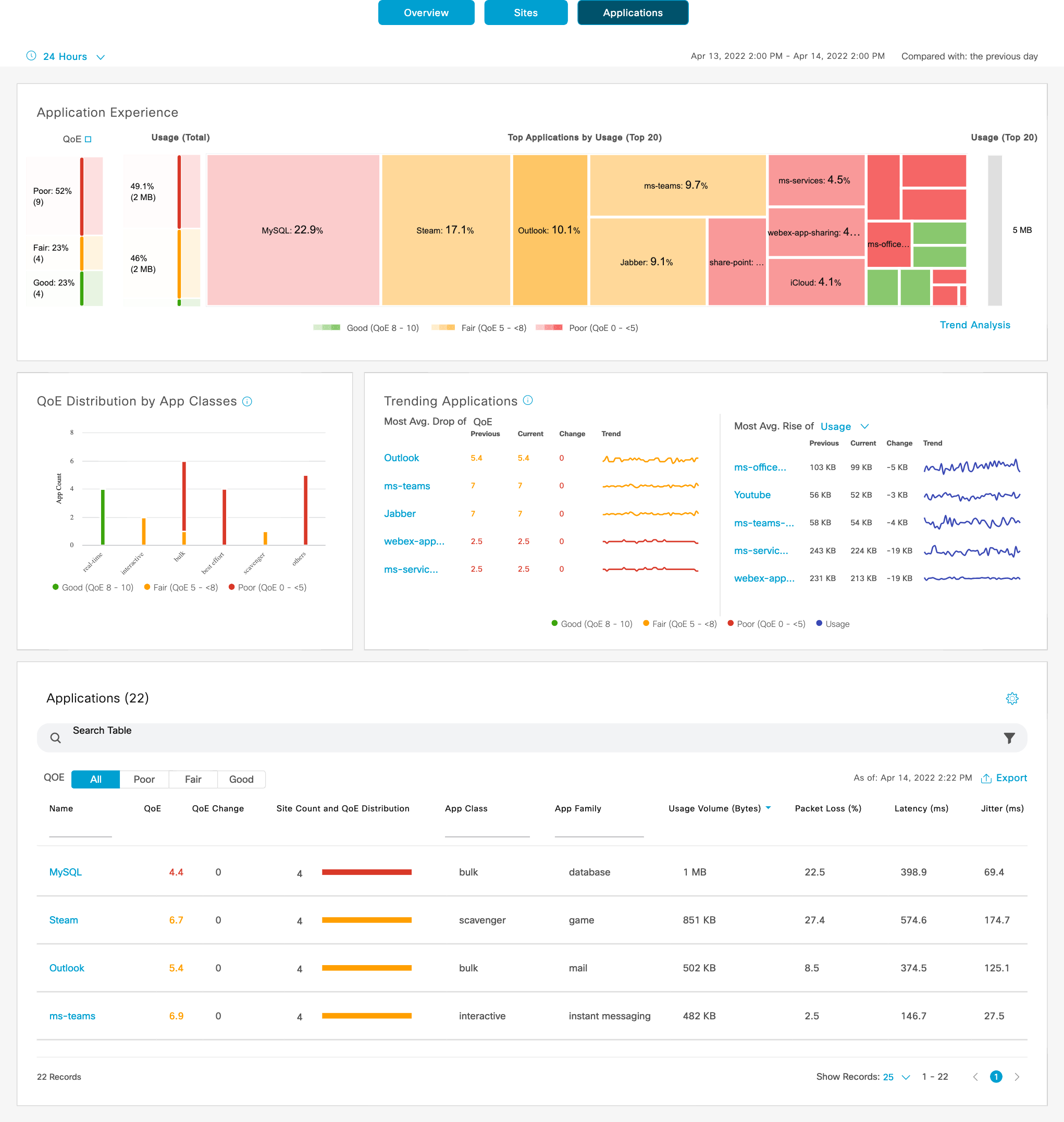Open the Trend Analysis link
The height and width of the screenshot is (1122, 1064).
[974, 325]
